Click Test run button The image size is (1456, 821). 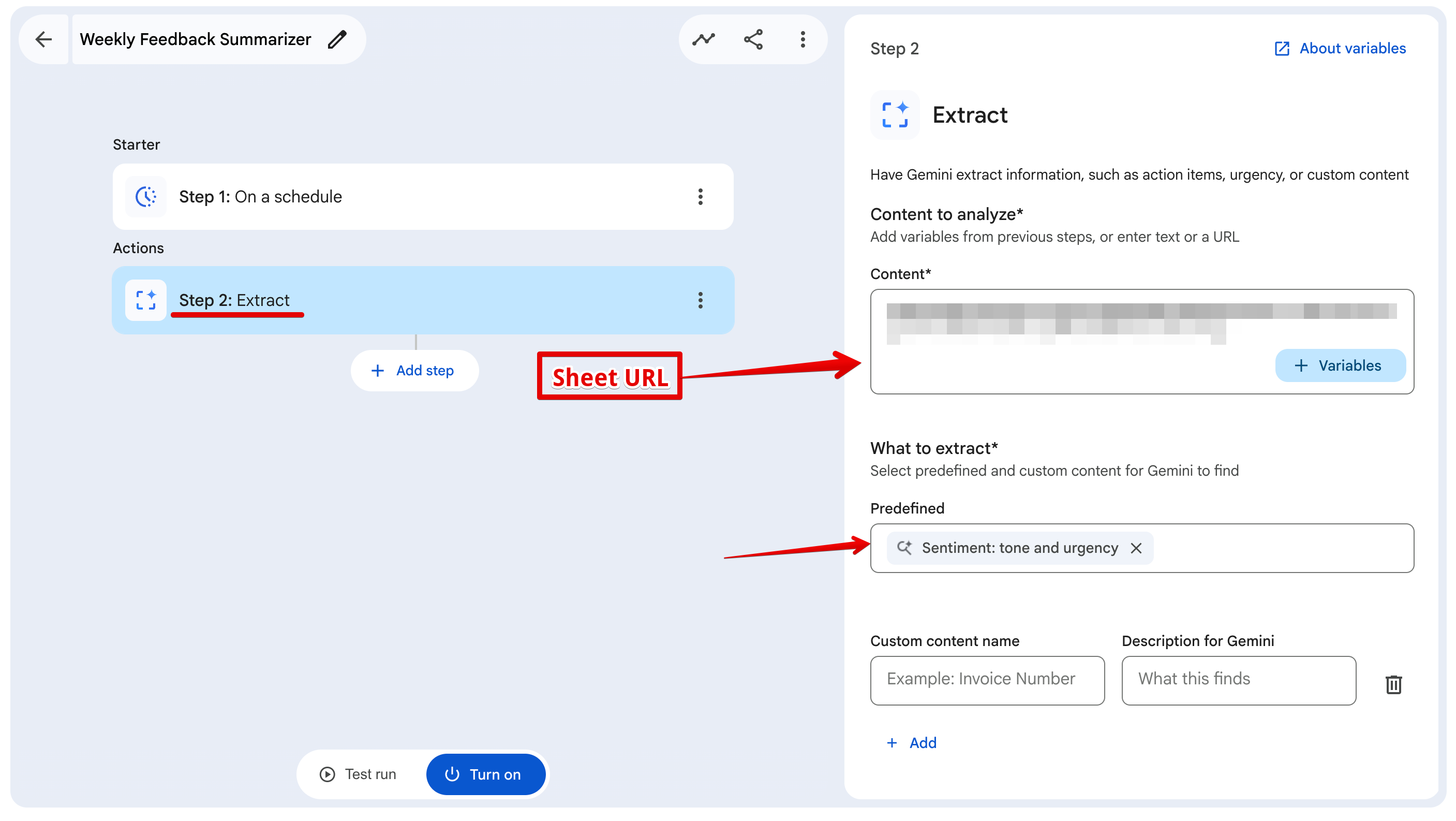click(359, 774)
